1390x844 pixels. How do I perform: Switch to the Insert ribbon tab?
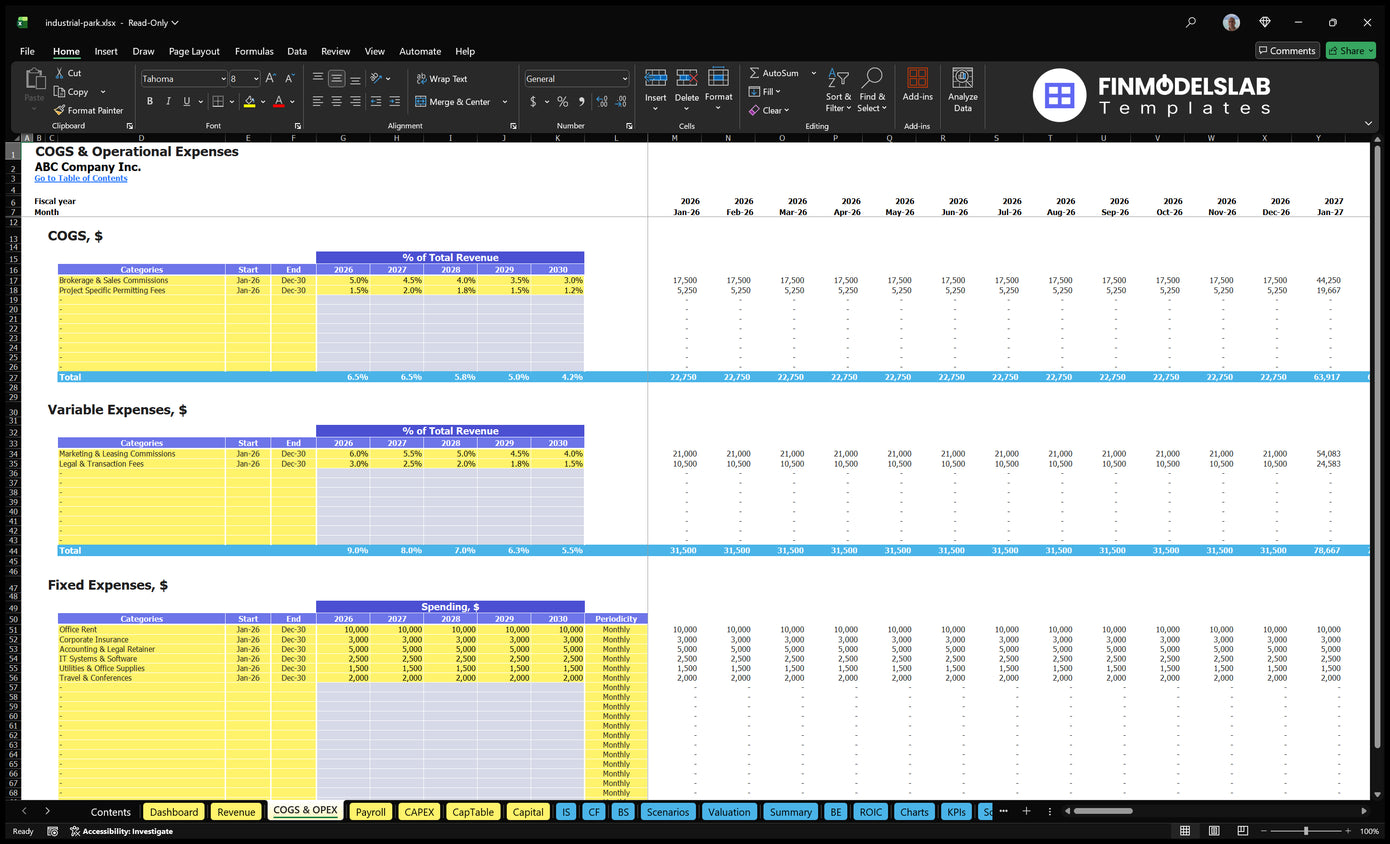tap(106, 51)
